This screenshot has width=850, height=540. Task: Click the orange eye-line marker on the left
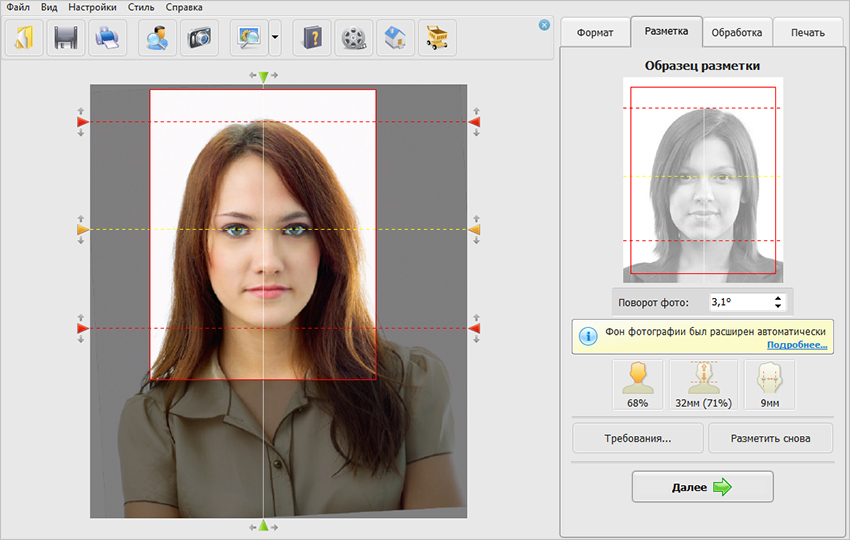(82, 230)
